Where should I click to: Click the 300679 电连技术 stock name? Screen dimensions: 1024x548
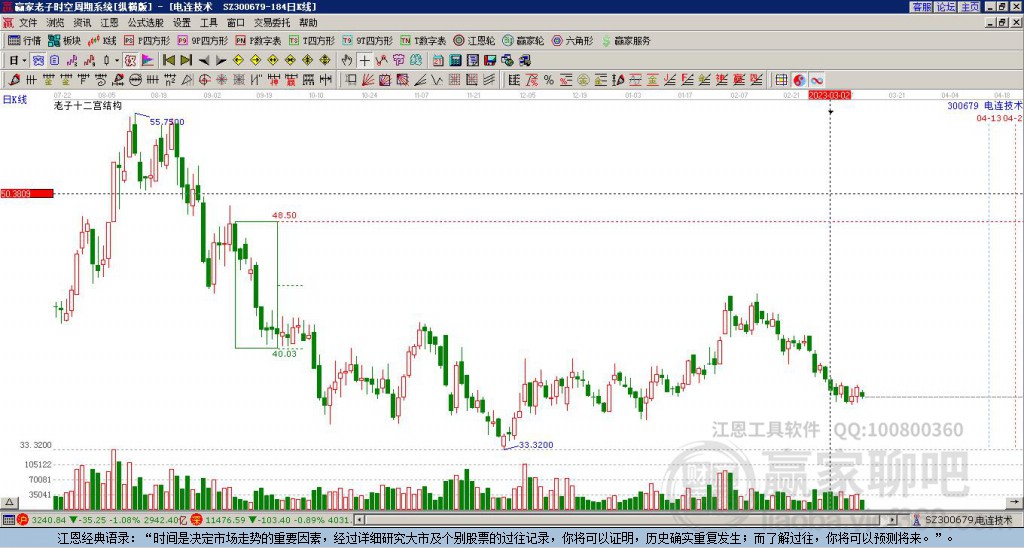point(985,105)
